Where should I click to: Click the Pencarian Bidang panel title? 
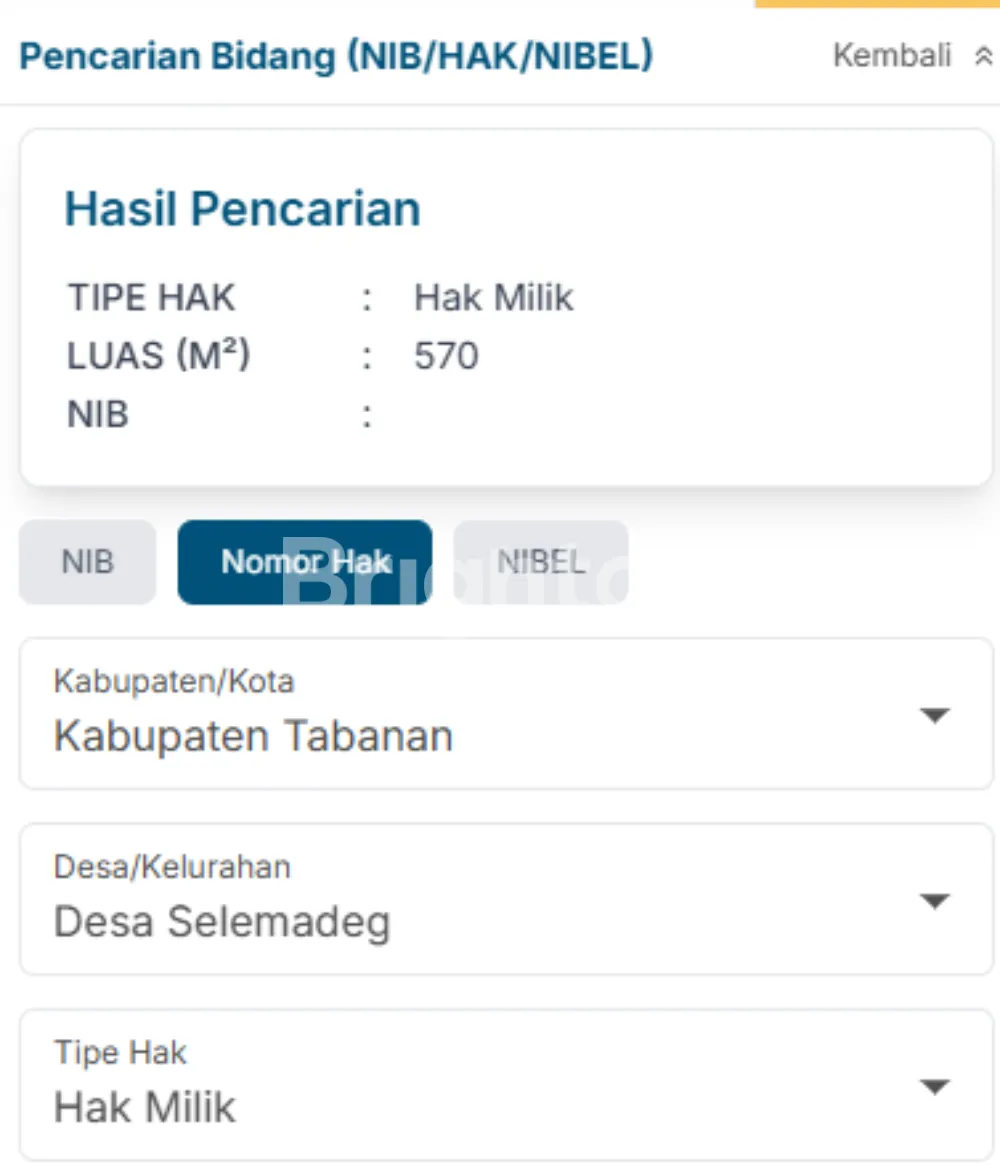tap(336, 56)
